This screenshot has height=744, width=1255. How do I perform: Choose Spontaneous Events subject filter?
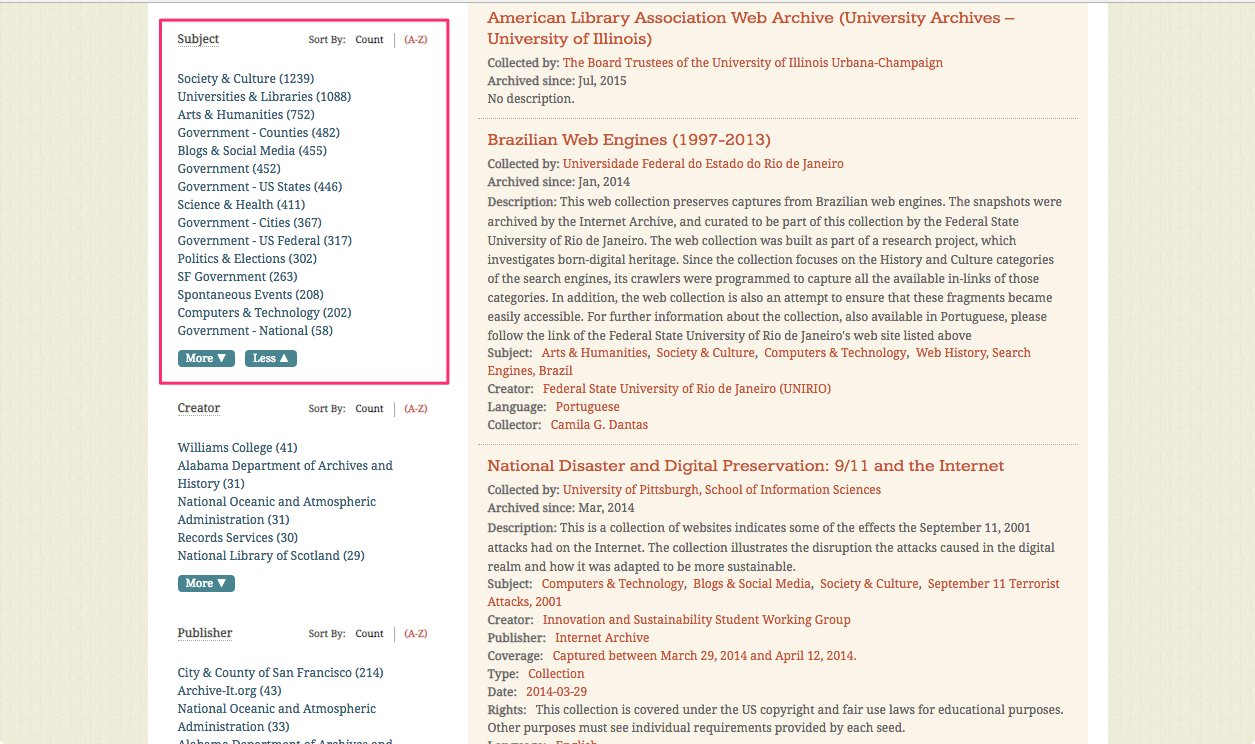(x=250, y=295)
